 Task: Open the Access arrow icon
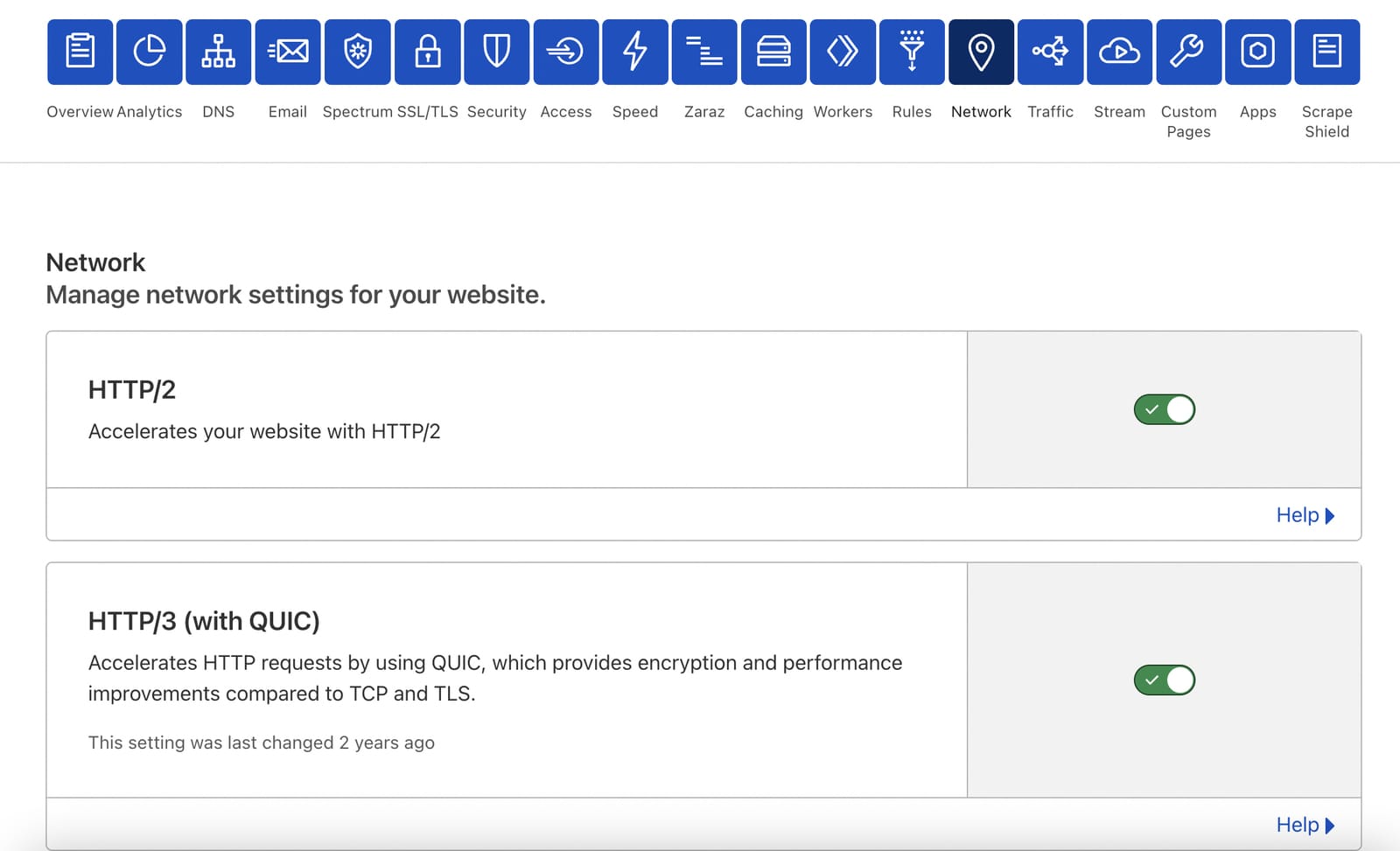click(565, 52)
